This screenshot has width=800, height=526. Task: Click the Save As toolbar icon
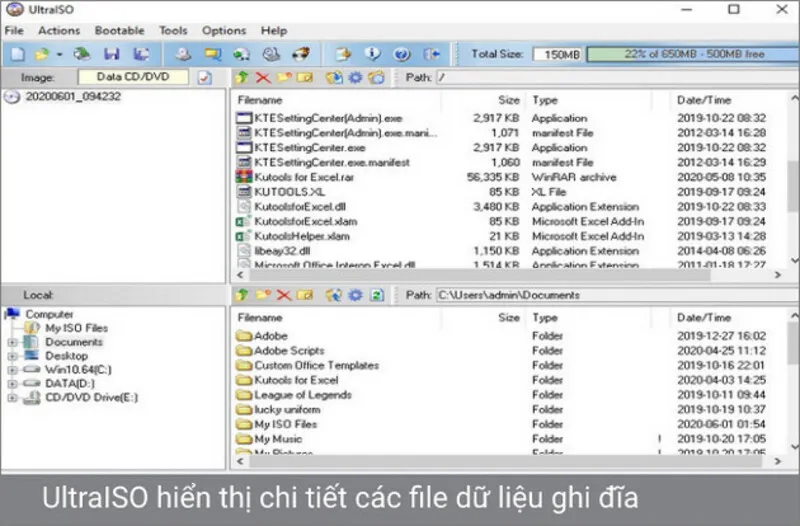[x=141, y=54]
